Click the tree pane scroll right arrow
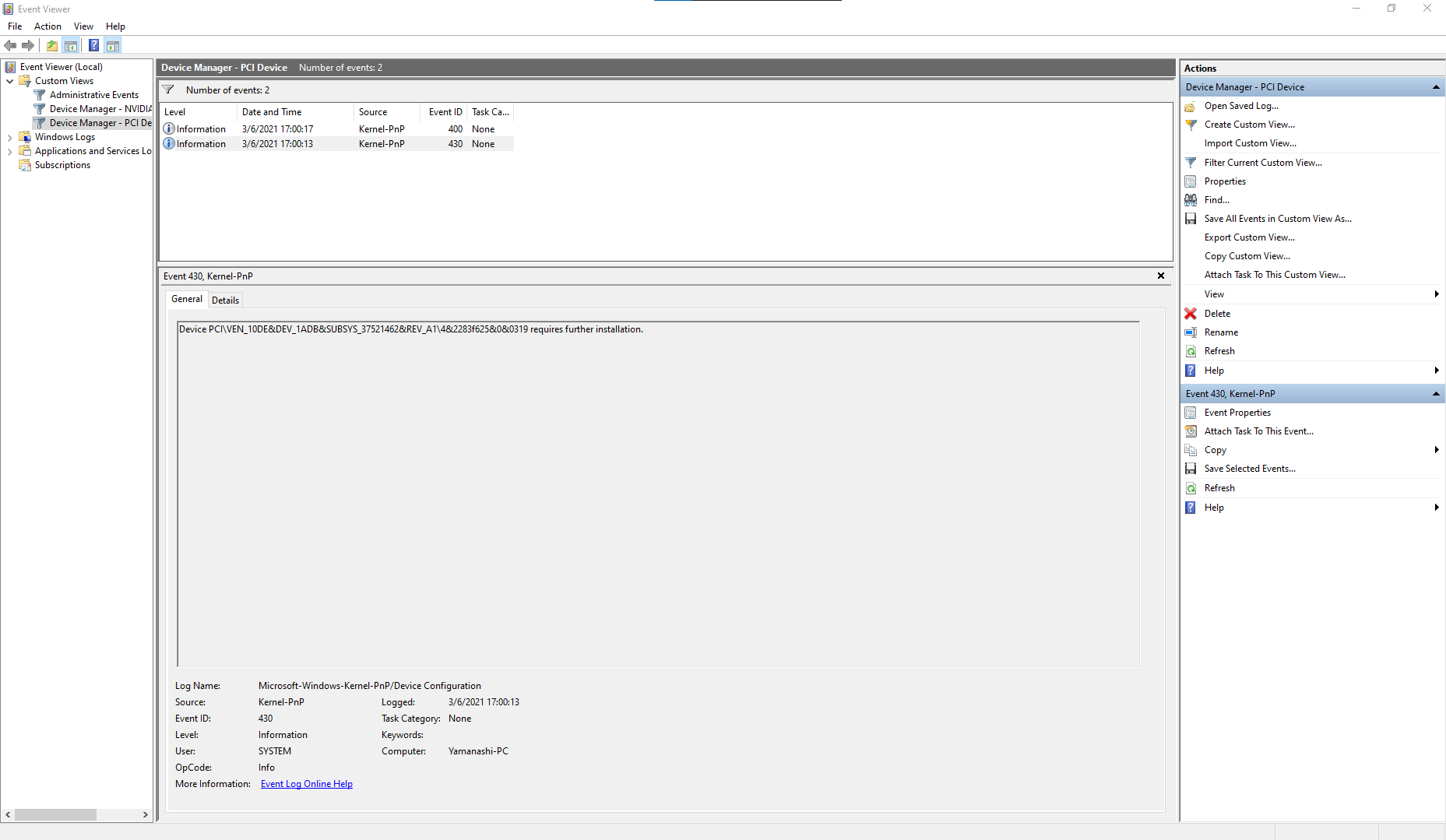1446x840 pixels. [x=146, y=814]
